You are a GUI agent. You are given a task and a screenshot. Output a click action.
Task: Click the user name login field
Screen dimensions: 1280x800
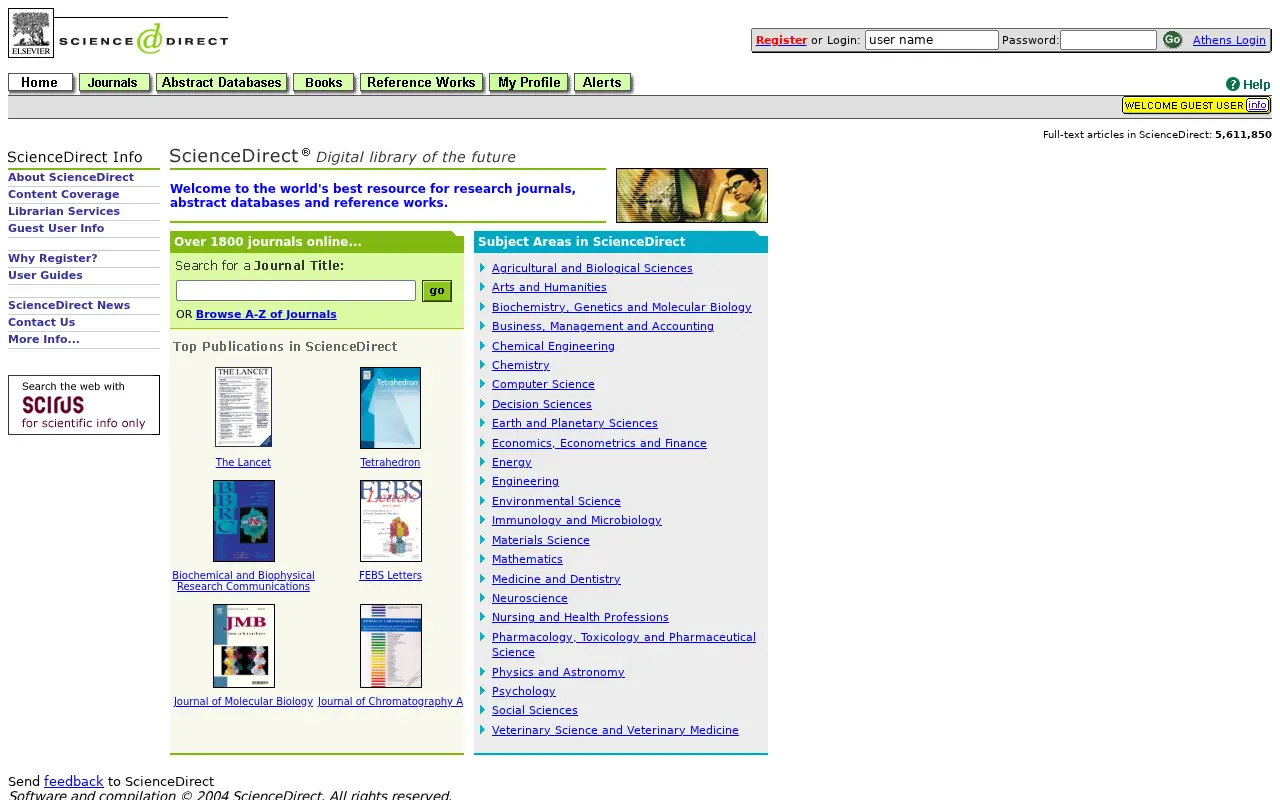tap(931, 40)
